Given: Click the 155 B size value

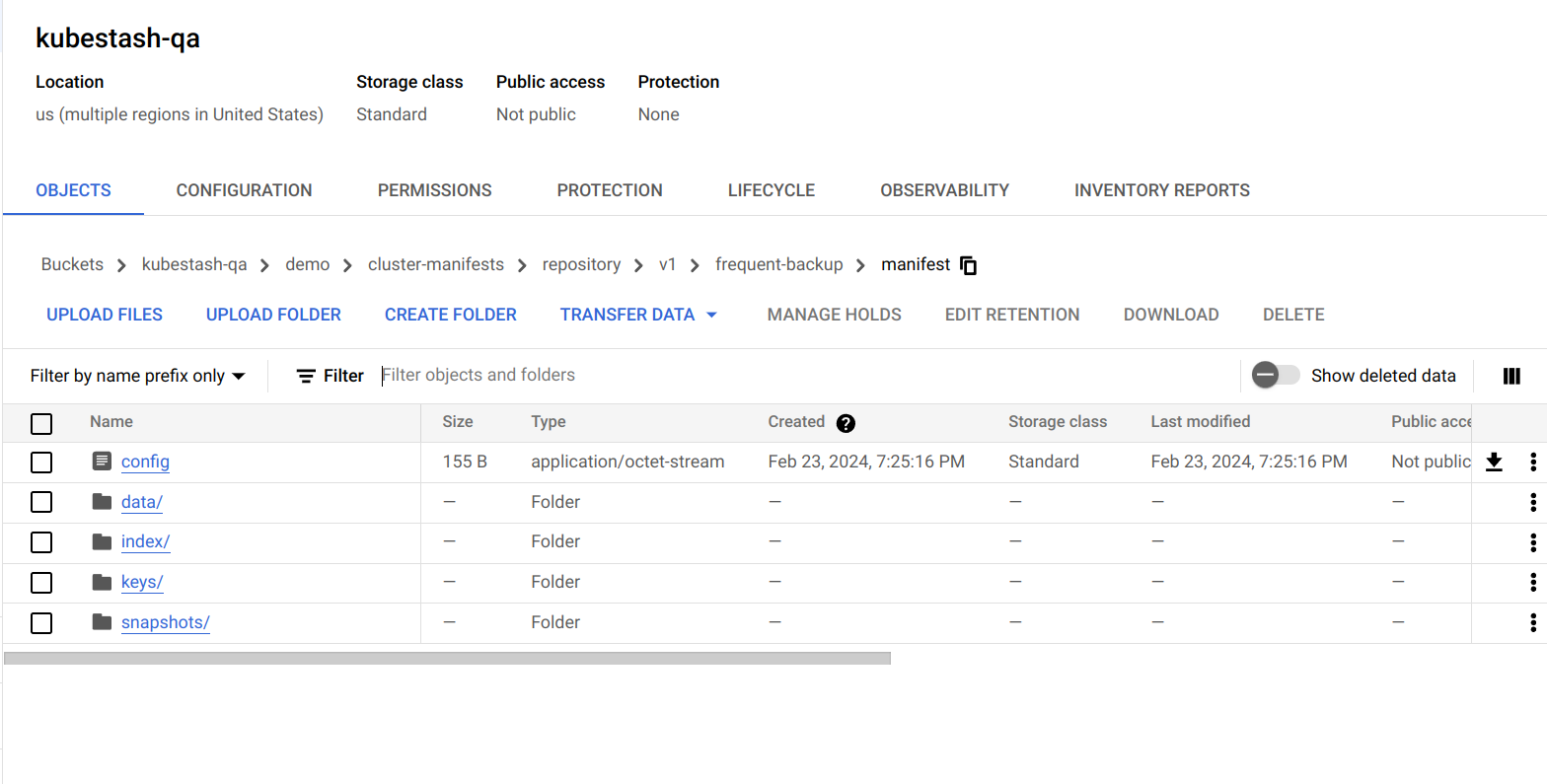Looking at the screenshot, I should [x=465, y=462].
